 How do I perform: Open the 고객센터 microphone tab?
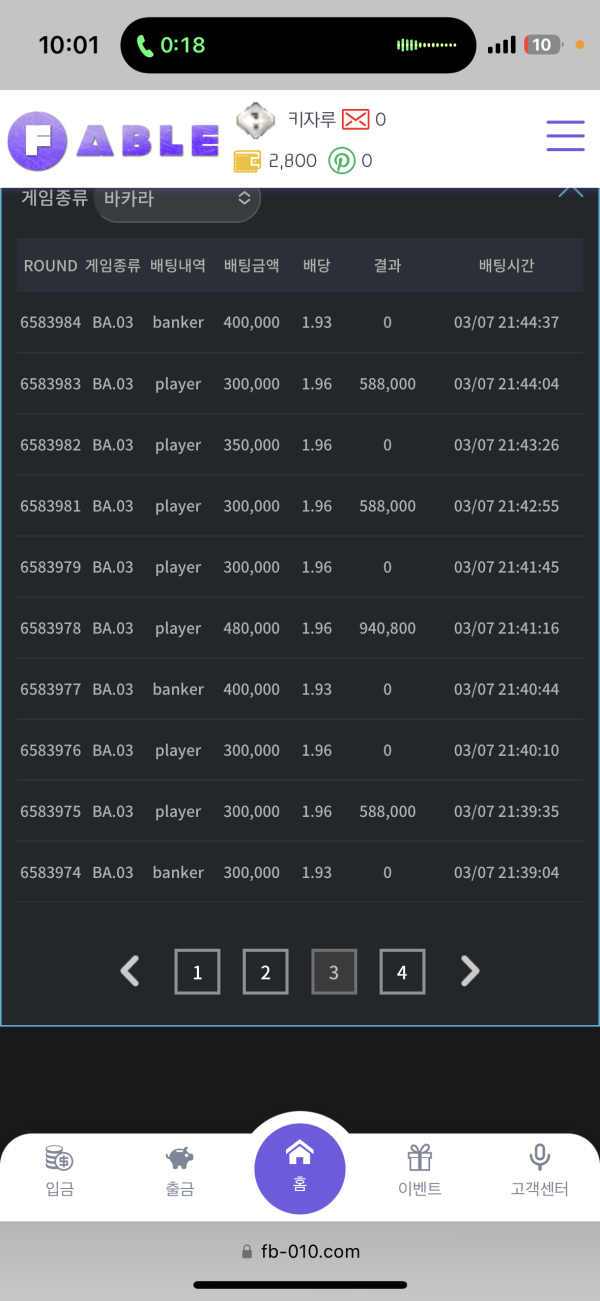click(539, 1172)
